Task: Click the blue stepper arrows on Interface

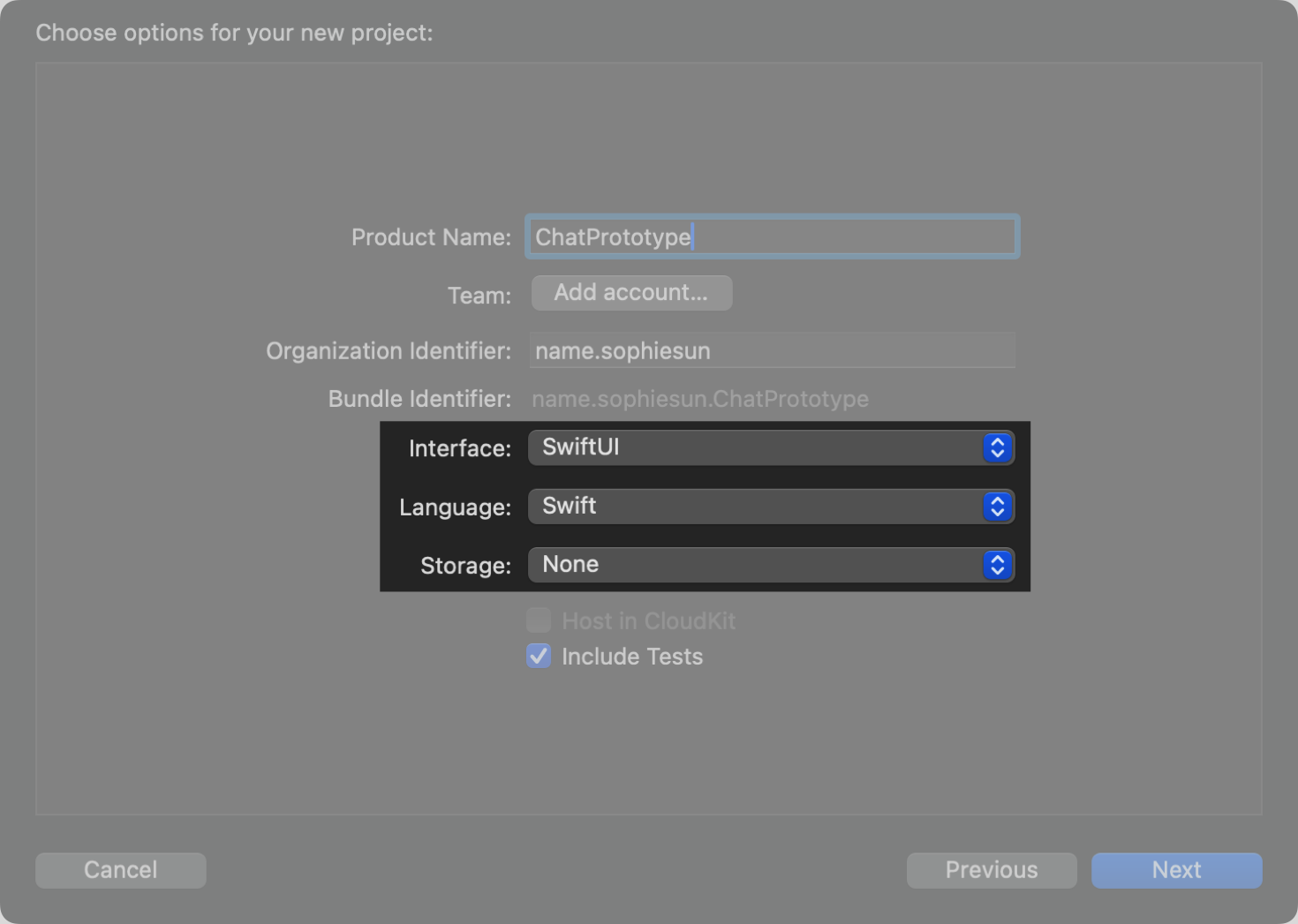Action: 998,447
